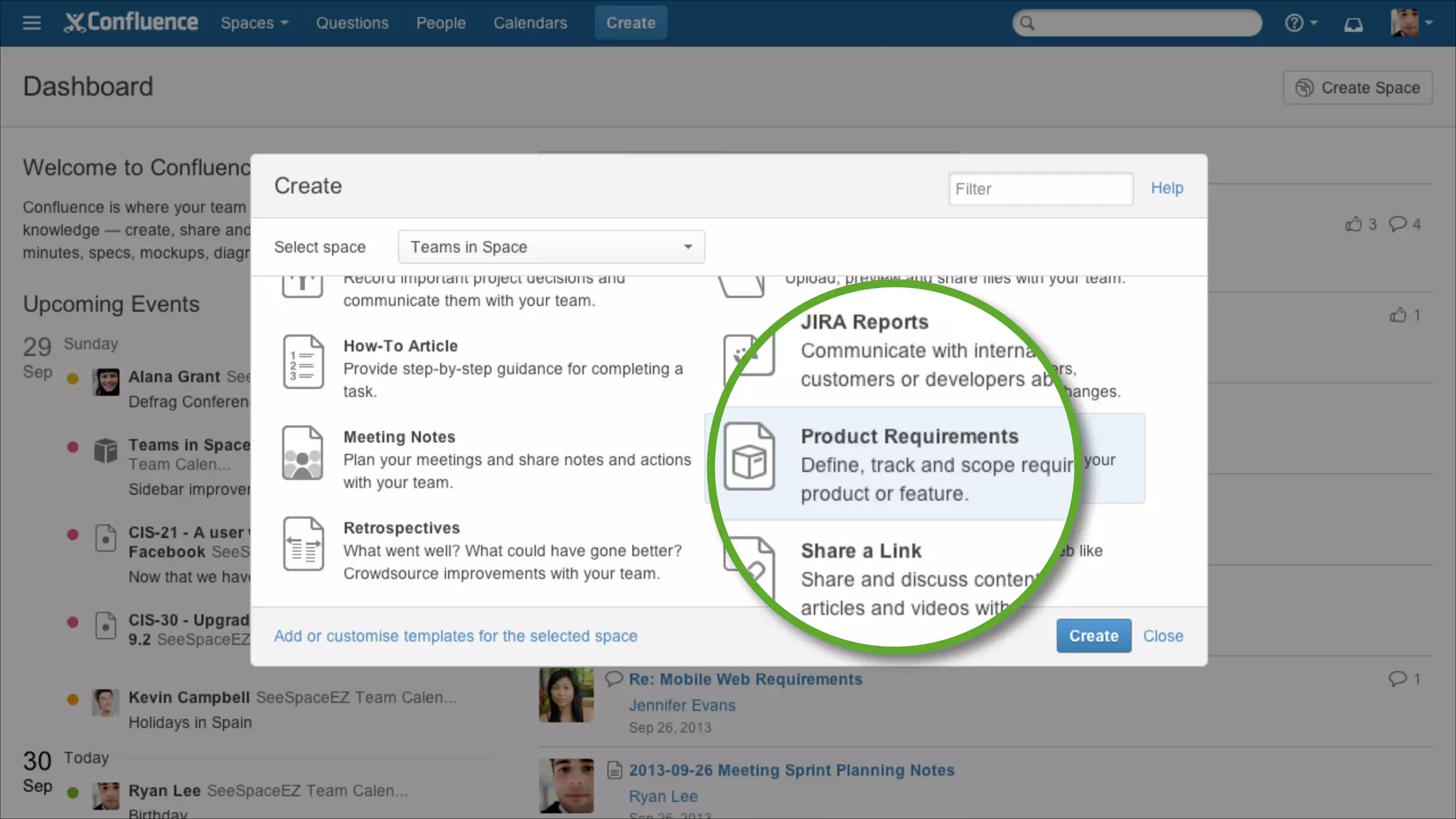Go to Questions in navigation
Image resolution: width=1456 pixels, height=819 pixels.
[x=352, y=23]
